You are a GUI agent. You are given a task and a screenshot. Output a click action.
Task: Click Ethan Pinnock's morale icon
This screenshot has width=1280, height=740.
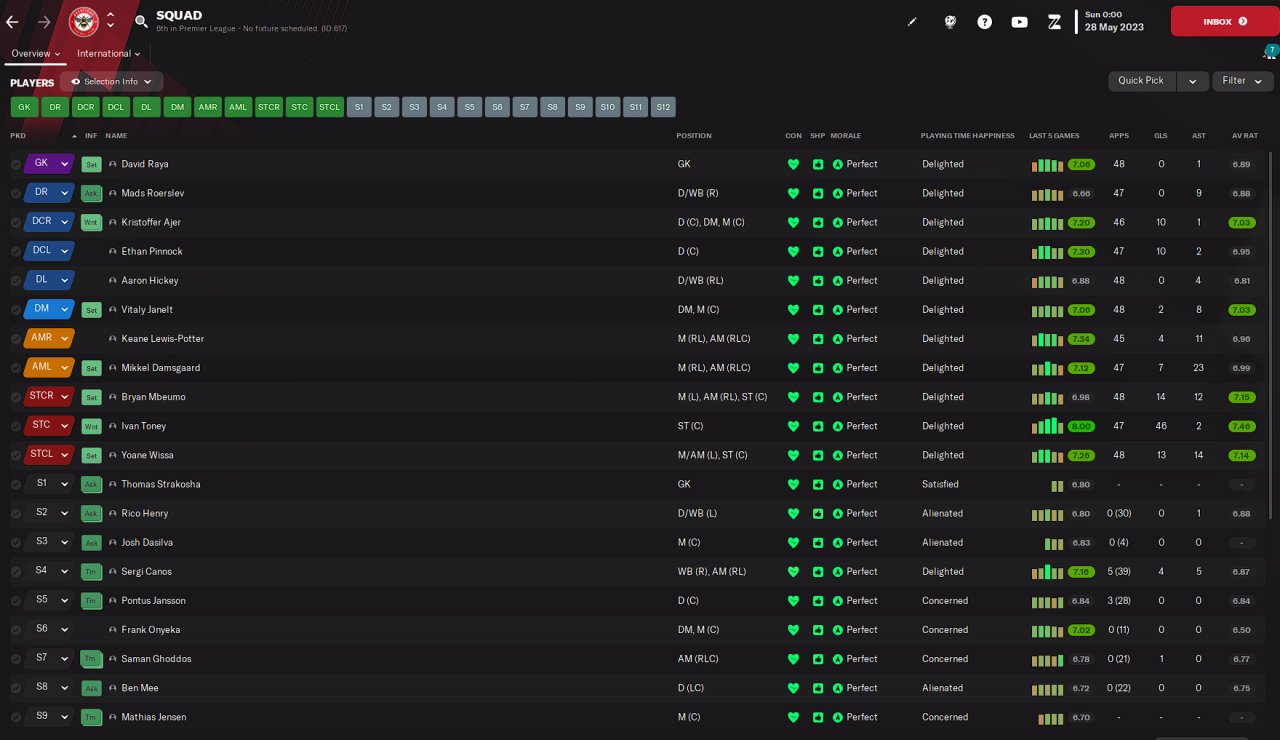click(x=838, y=251)
